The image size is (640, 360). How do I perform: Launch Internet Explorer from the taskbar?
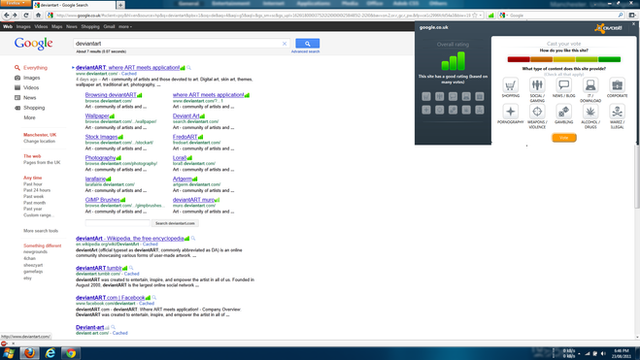pos(50,353)
